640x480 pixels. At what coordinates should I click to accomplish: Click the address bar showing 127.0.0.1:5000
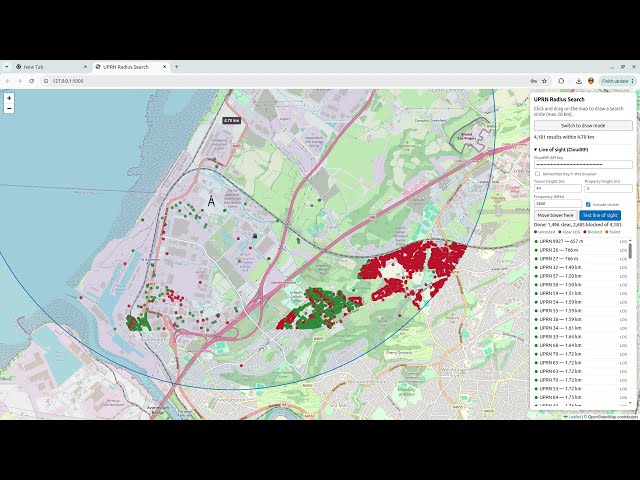pyautogui.click(x=286, y=81)
